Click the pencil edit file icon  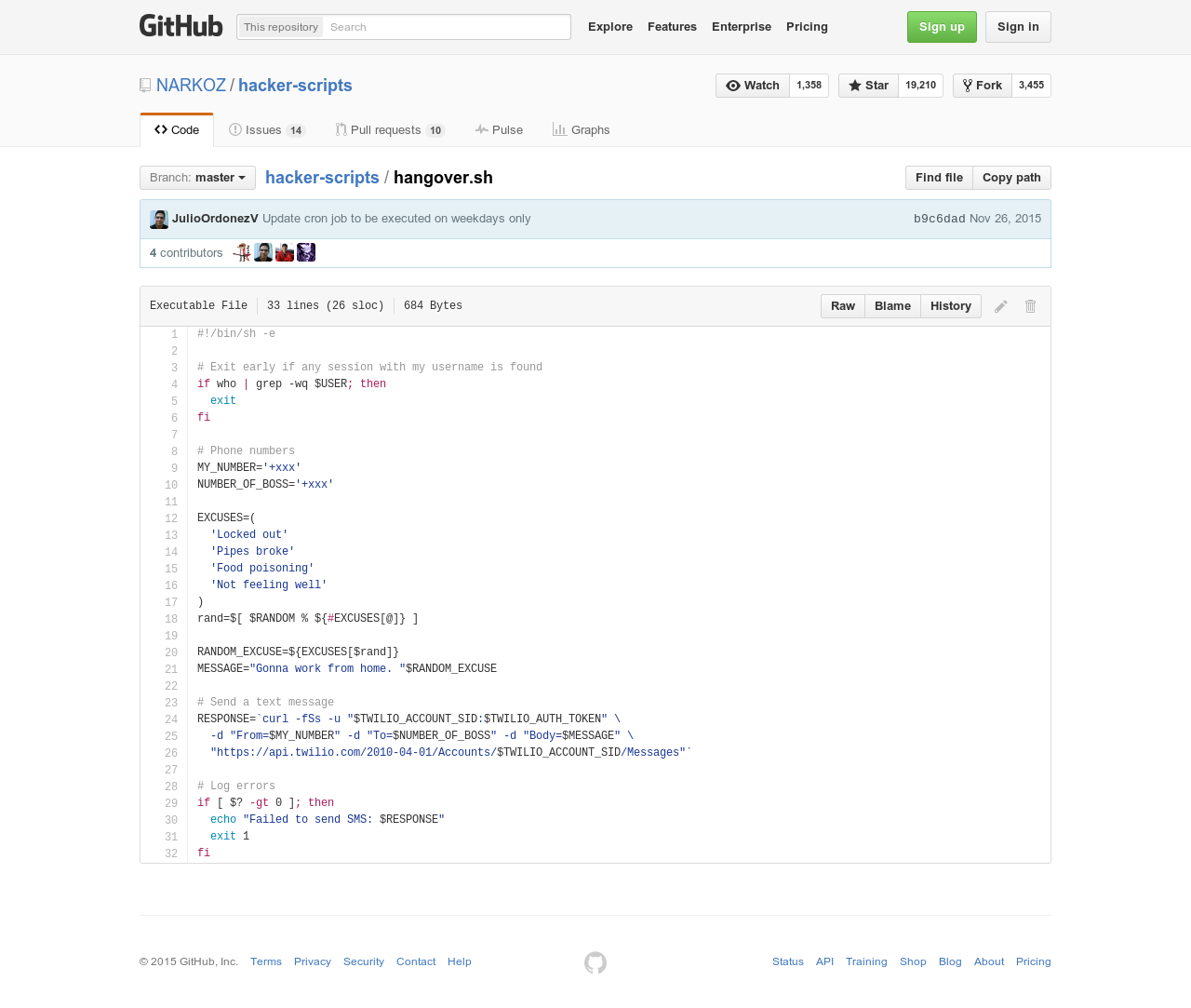click(x=1001, y=306)
